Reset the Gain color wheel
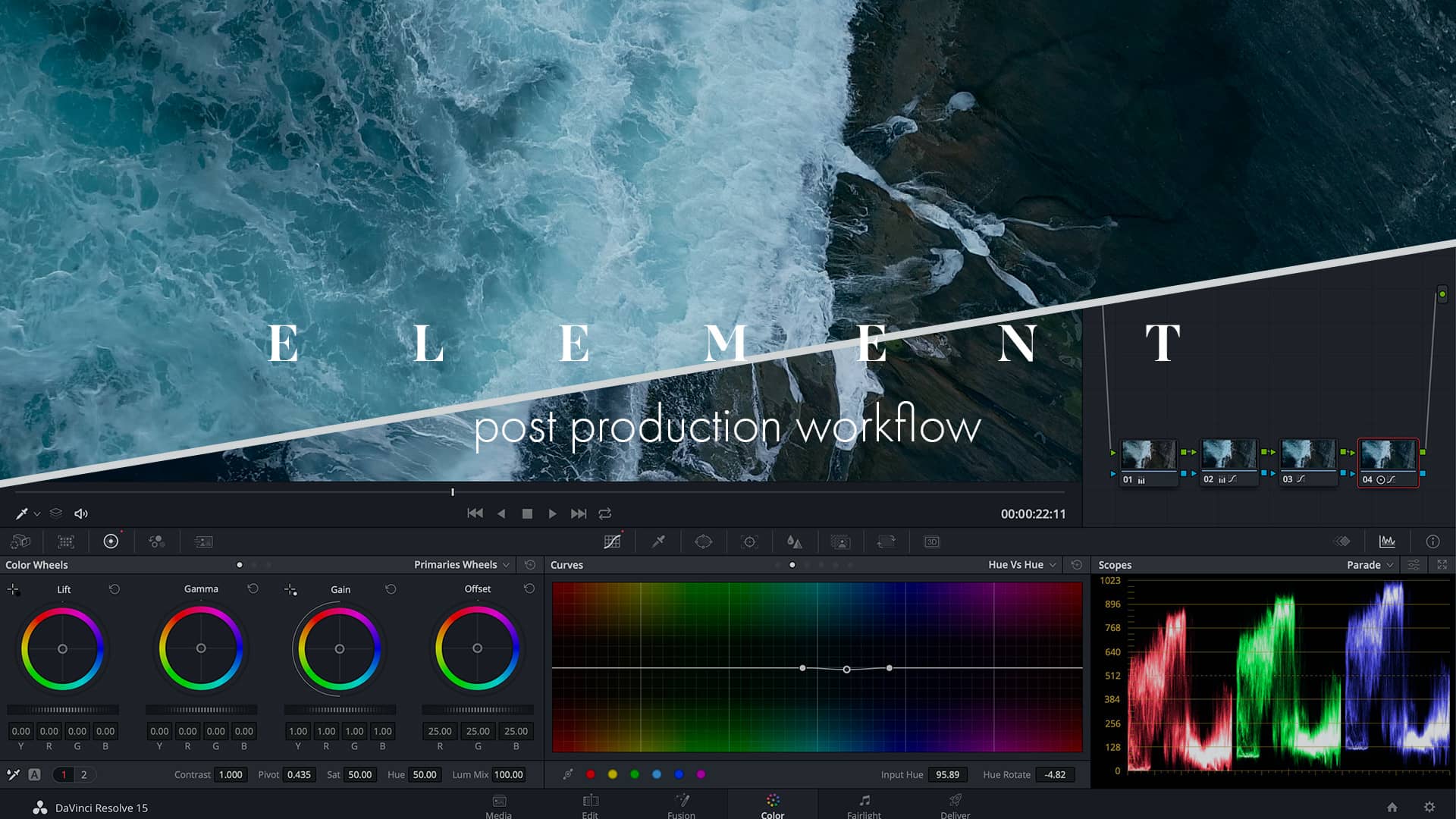The height and width of the screenshot is (819, 1456). pyautogui.click(x=391, y=588)
